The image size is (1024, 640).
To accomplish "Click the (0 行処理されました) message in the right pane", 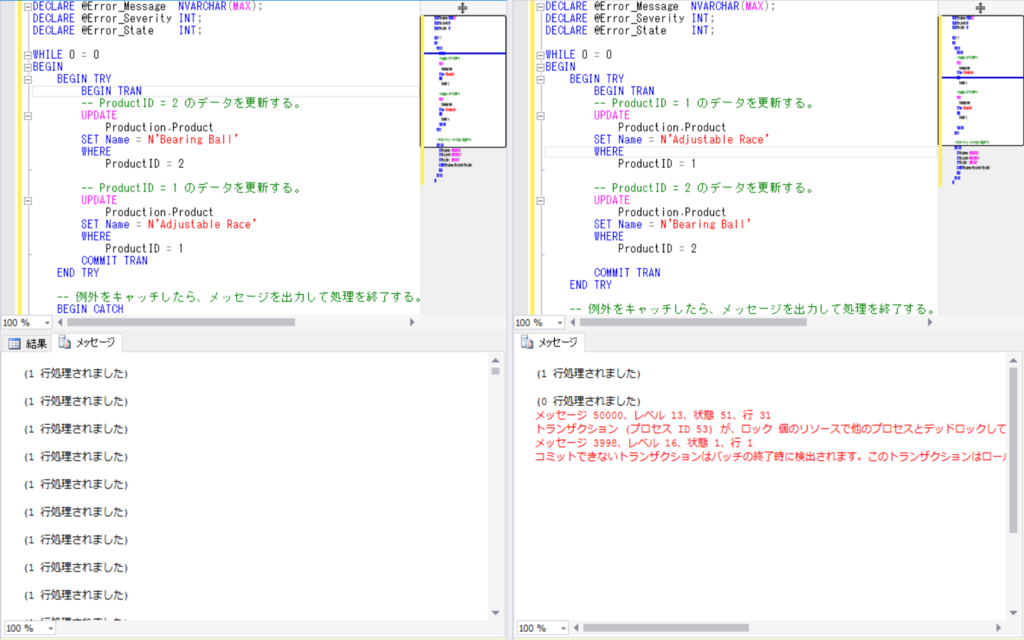I will pyautogui.click(x=588, y=401).
